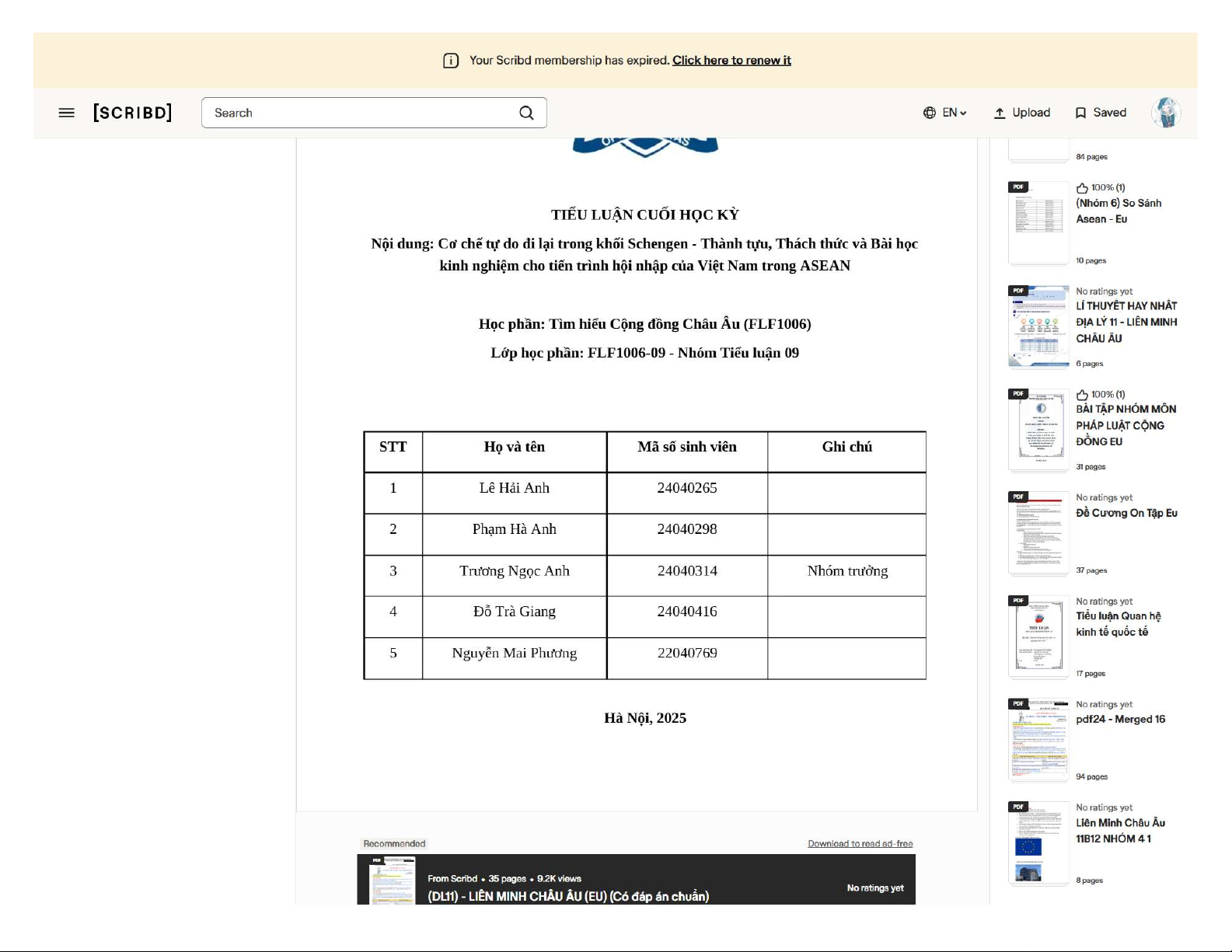
Task: Open the hamburger menu icon
Action: point(67,113)
